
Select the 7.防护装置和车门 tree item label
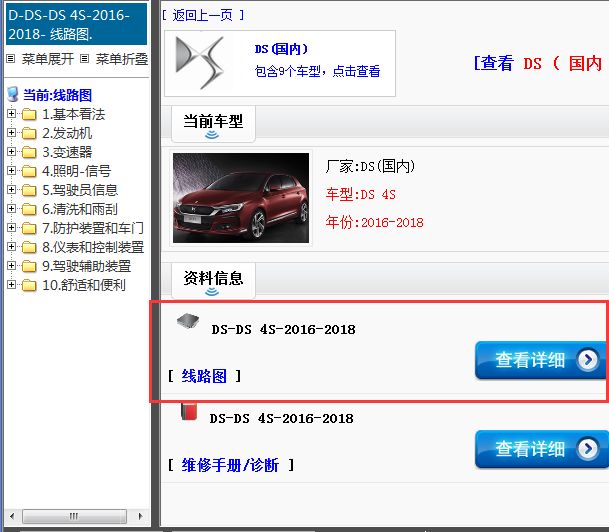coord(93,228)
